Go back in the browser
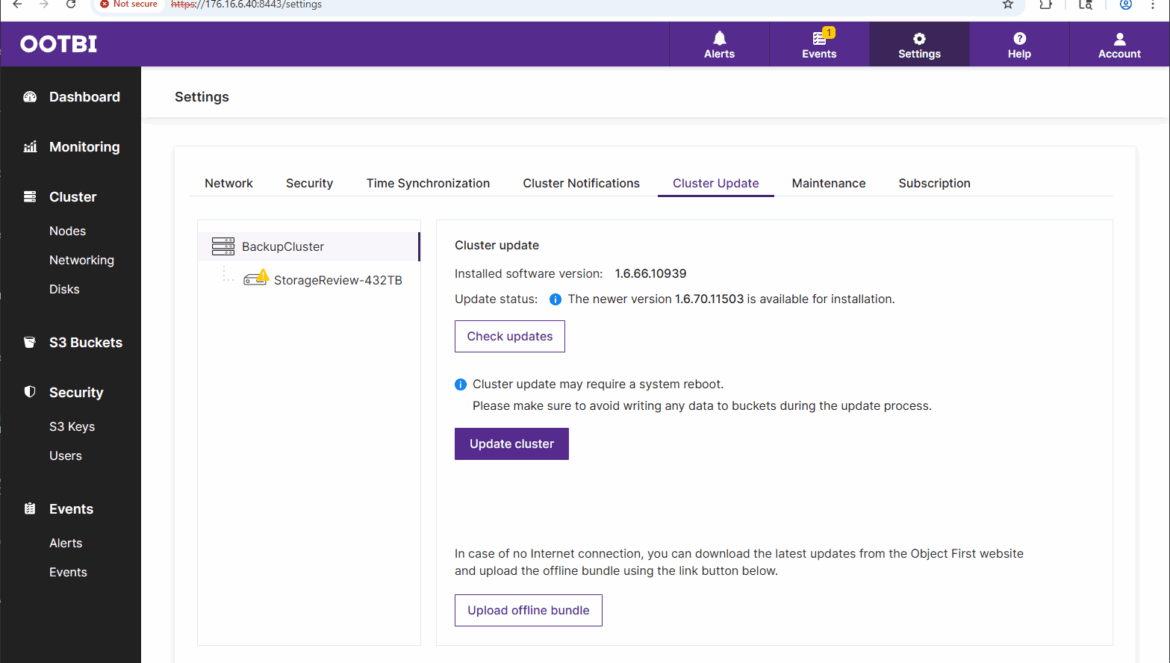 pos(17,4)
